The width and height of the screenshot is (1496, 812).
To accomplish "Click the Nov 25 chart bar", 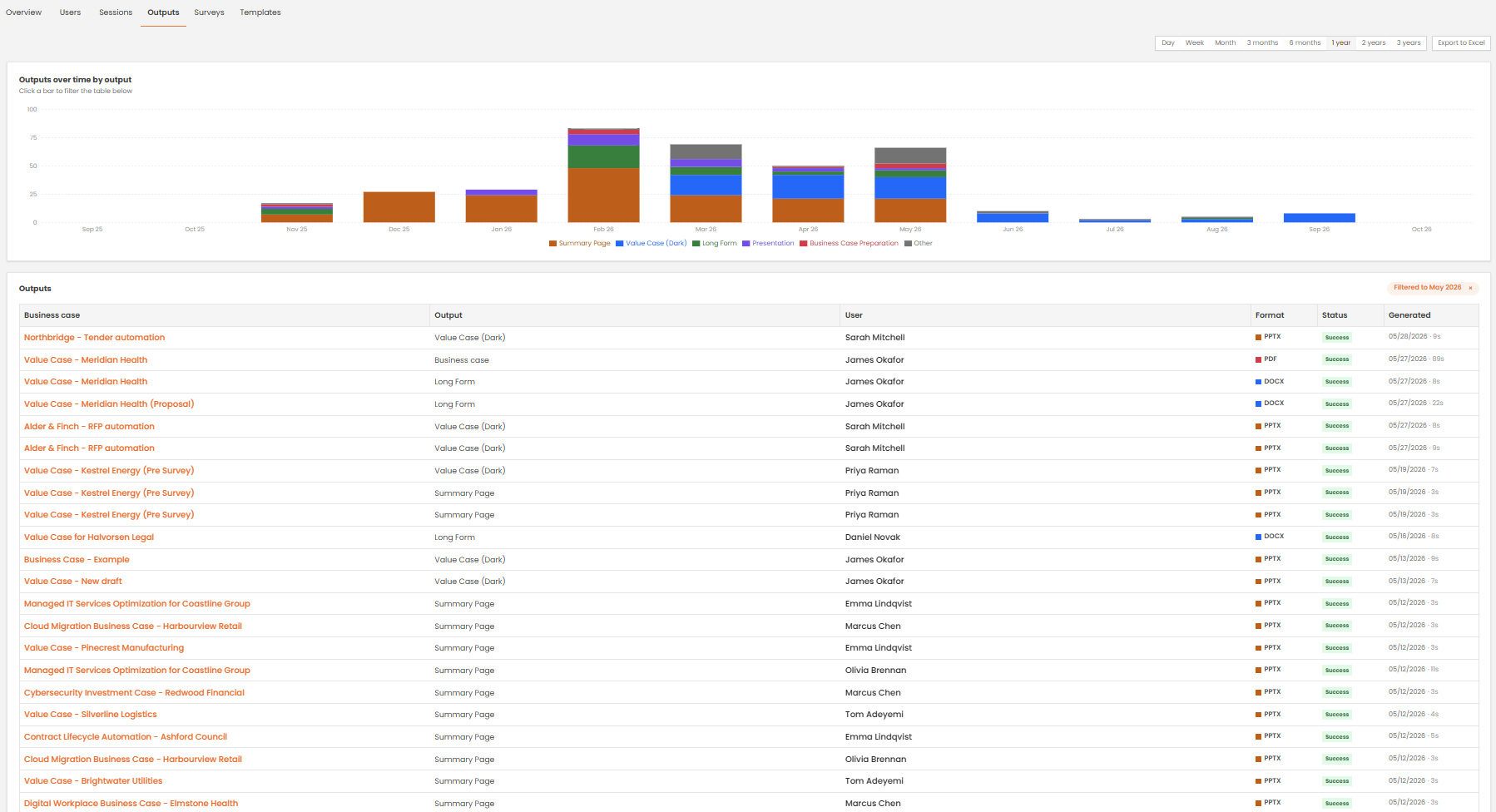I will 297,213.
